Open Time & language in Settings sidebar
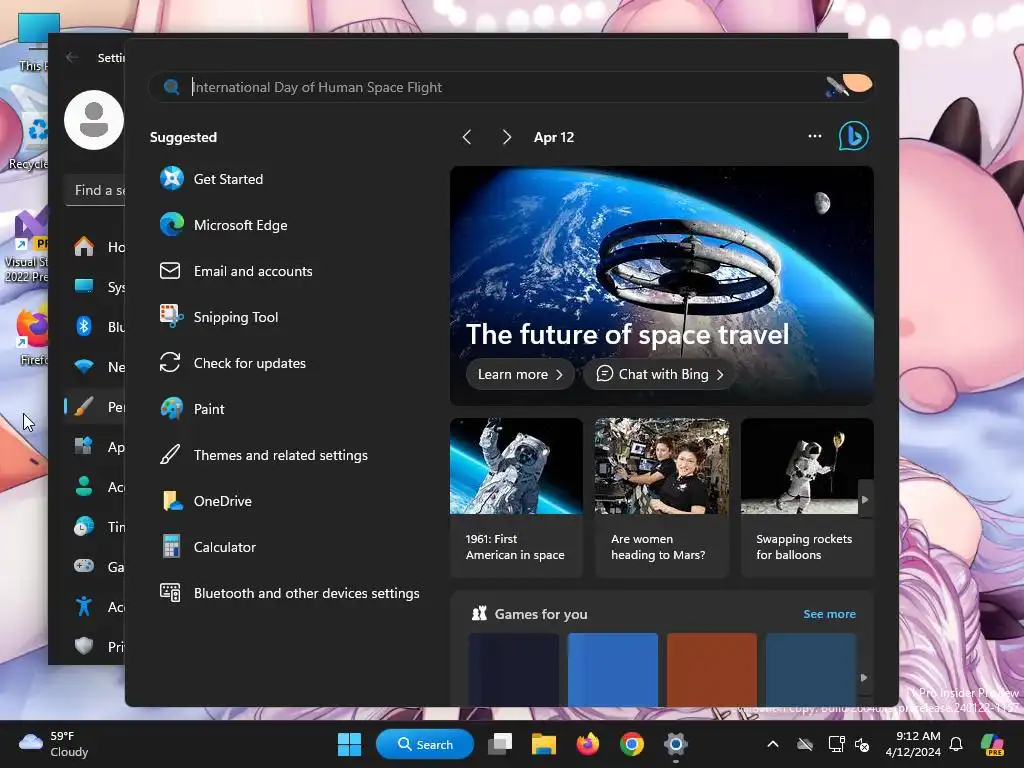Image resolution: width=1024 pixels, height=768 pixels. (95, 526)
